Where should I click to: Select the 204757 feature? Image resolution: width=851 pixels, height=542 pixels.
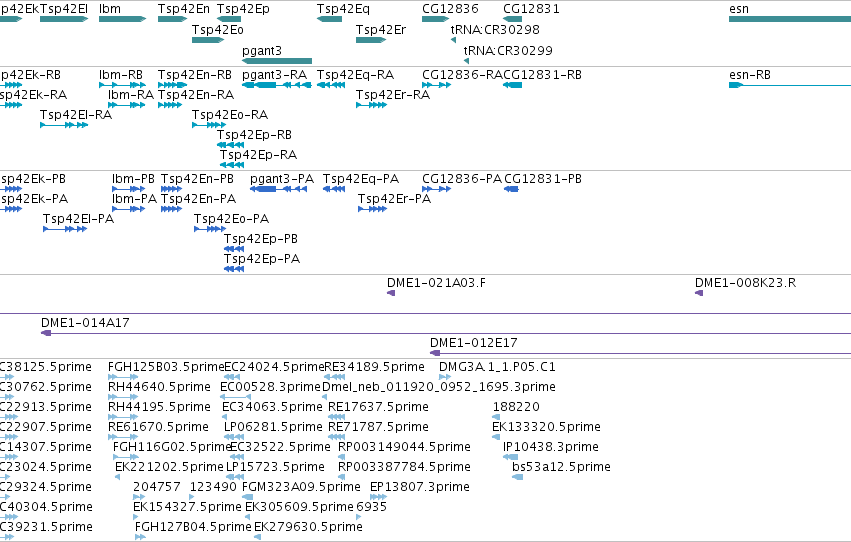pos(139,497)
